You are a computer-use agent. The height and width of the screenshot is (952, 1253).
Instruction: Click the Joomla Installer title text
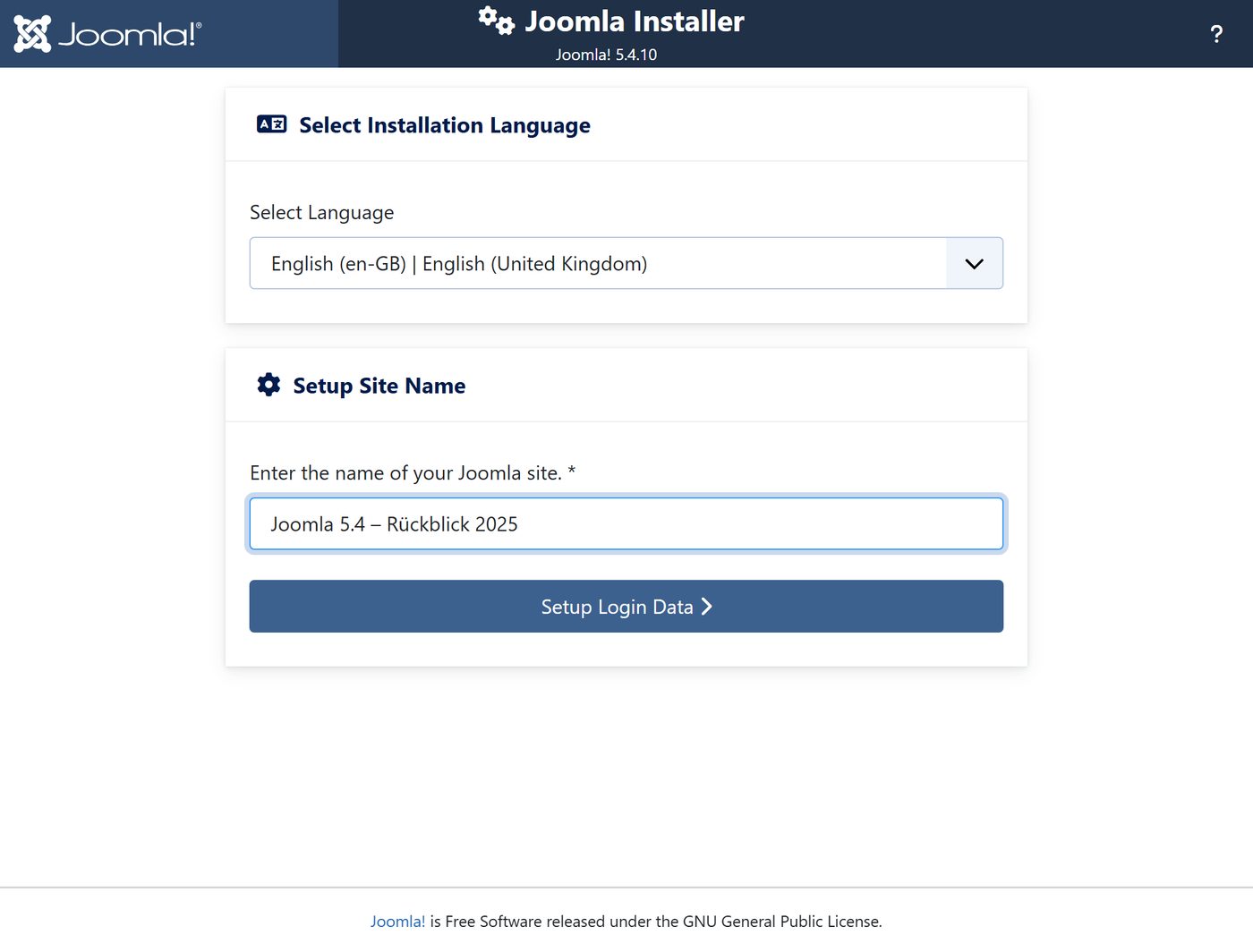click(635, 21)
